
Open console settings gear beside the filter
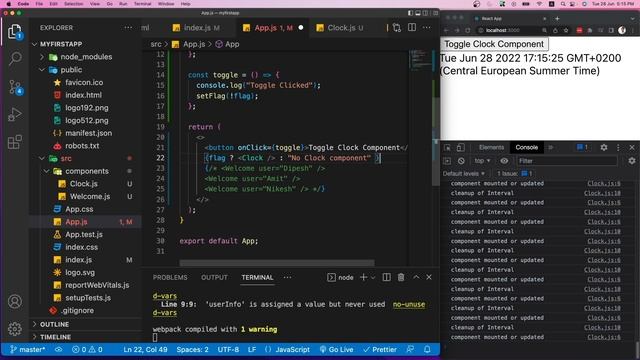[631, 161]
